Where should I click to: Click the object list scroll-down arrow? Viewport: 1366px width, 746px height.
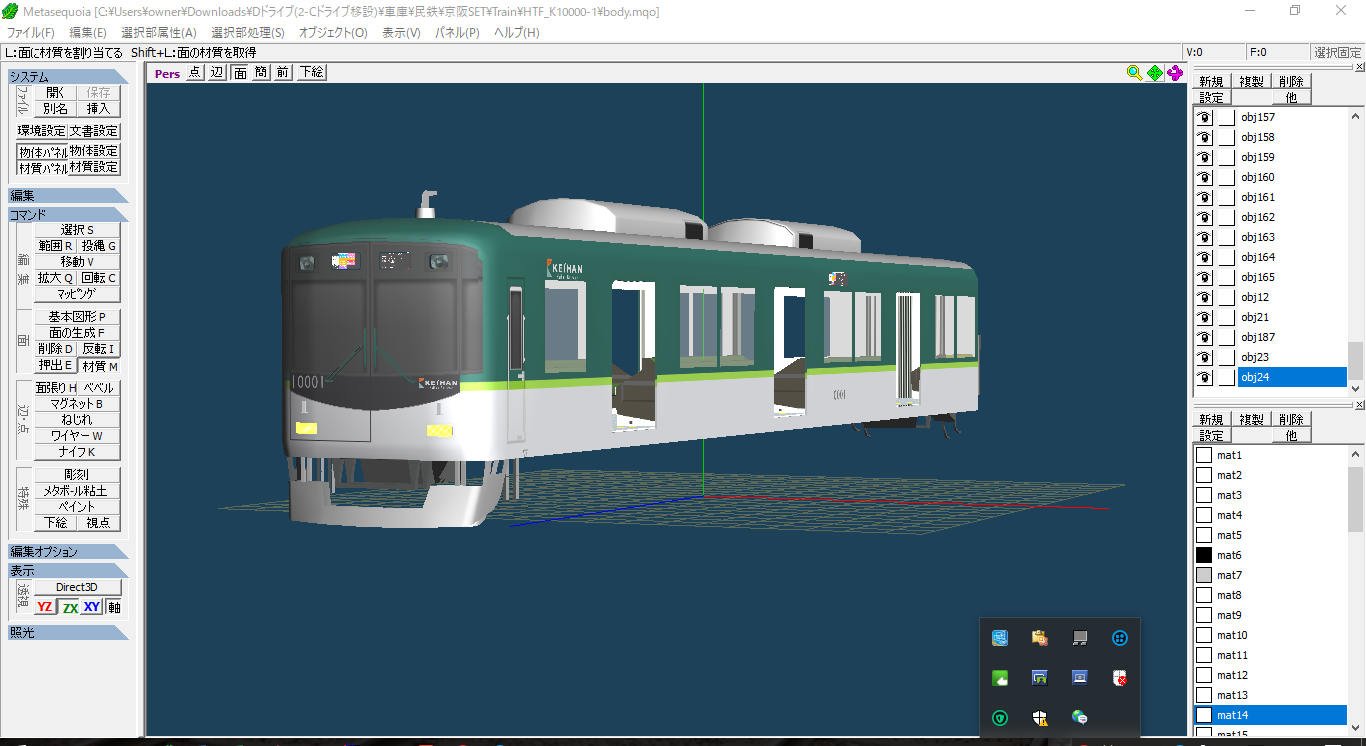coord(1356,388)
